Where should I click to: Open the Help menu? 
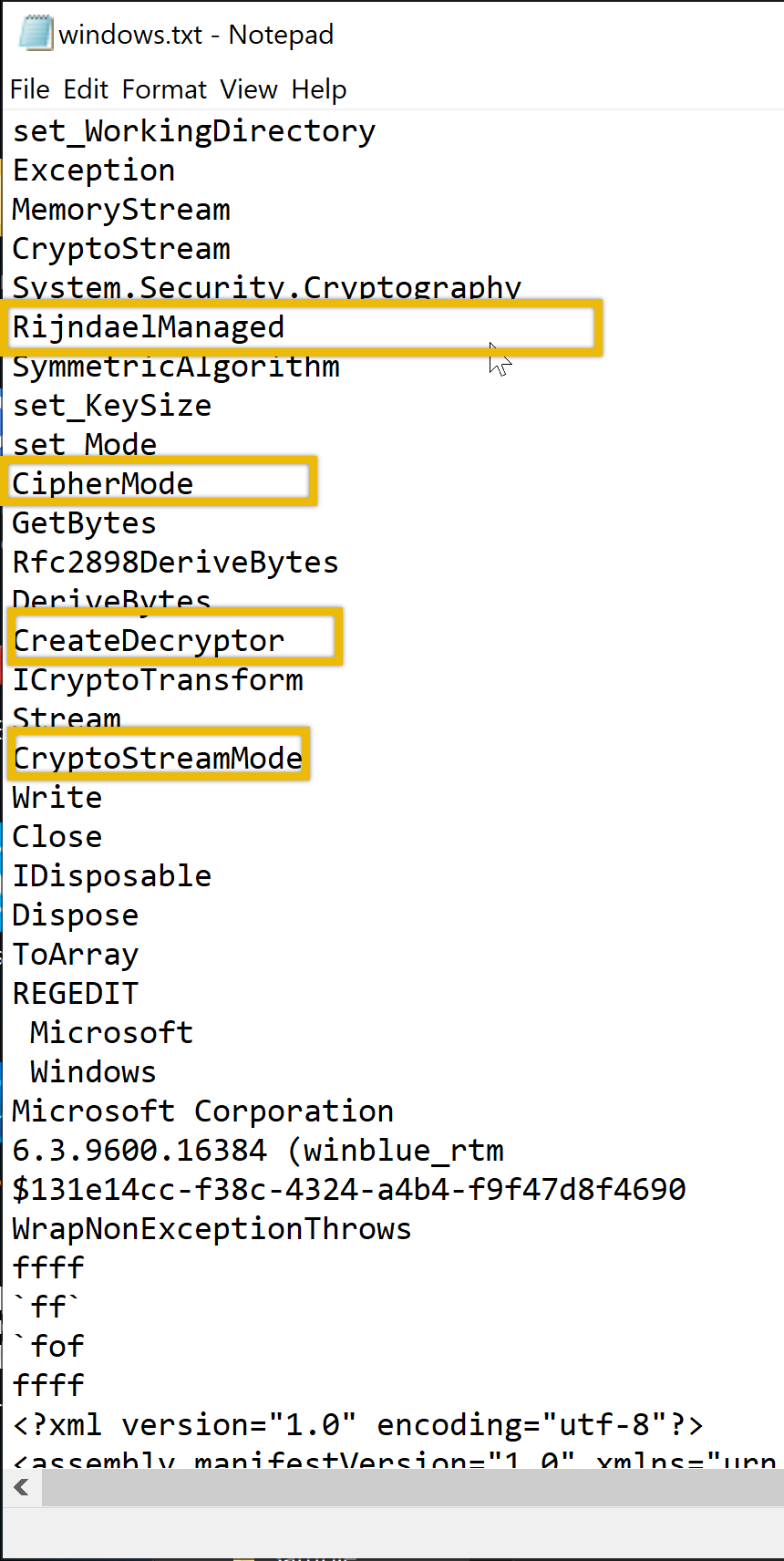click(319, 89)
